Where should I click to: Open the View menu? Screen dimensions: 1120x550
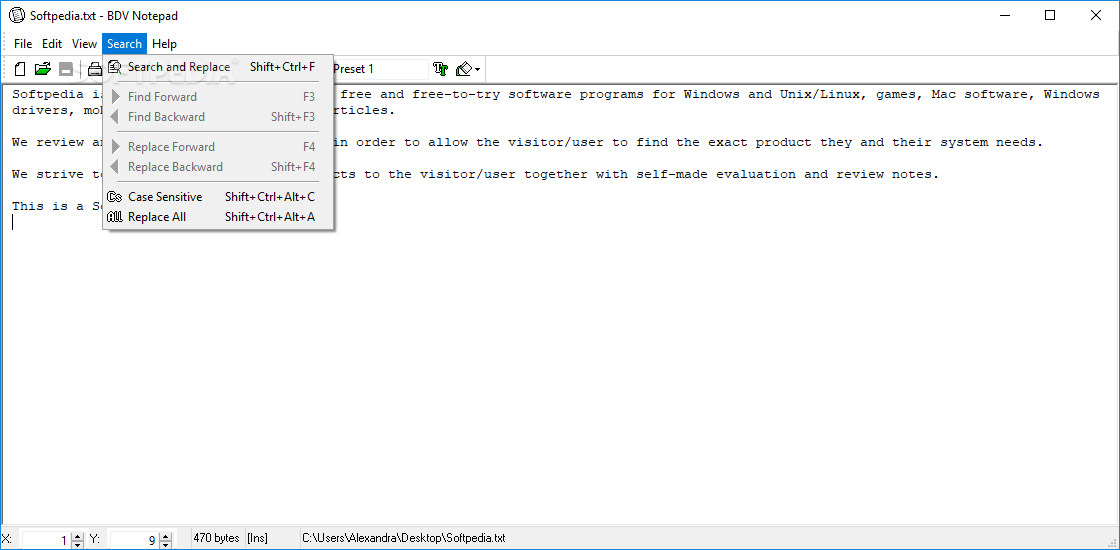(84, 44)
